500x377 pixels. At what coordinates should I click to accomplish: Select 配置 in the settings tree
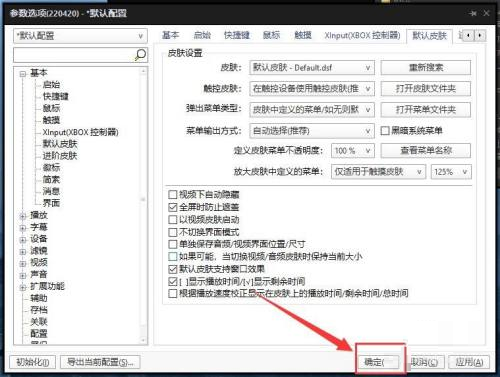coord(39,334)
